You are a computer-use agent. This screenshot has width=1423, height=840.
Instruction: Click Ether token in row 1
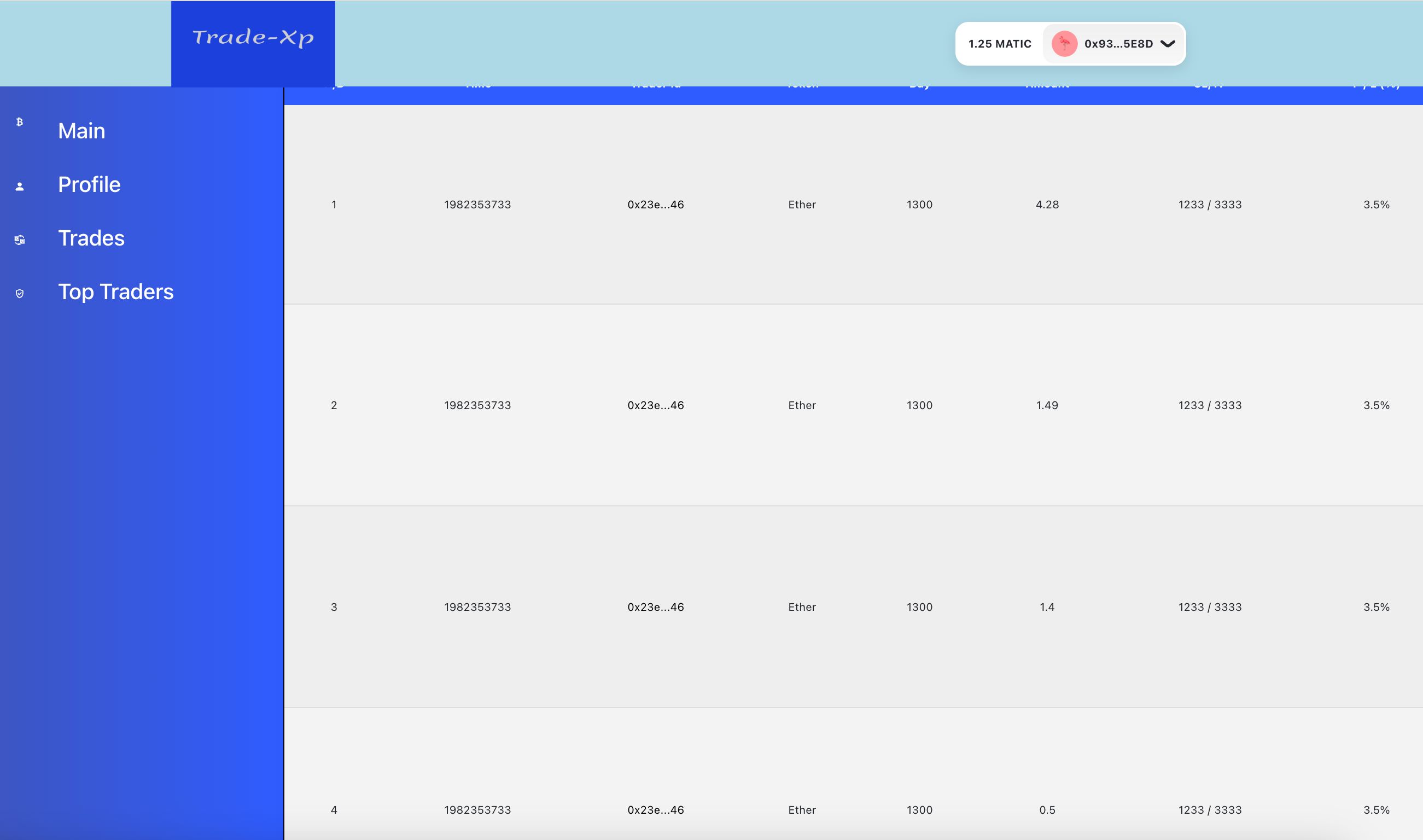click(802, 205)
